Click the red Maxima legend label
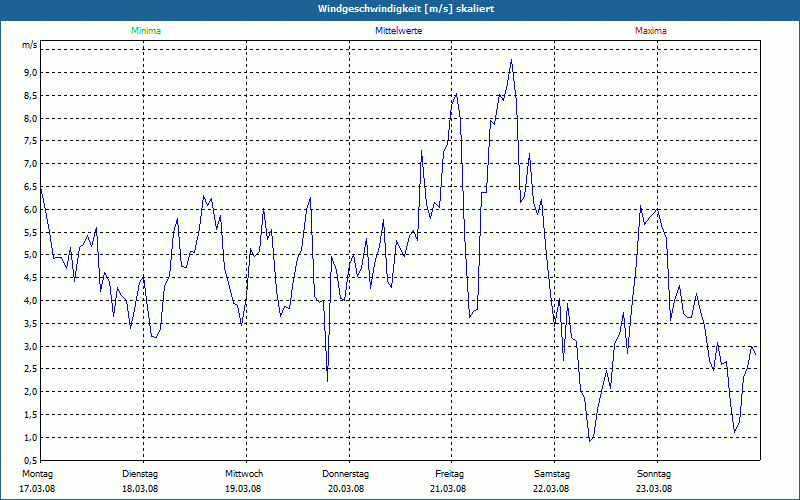The height and width of the screenshot is (500, 800). pos(651,31)
